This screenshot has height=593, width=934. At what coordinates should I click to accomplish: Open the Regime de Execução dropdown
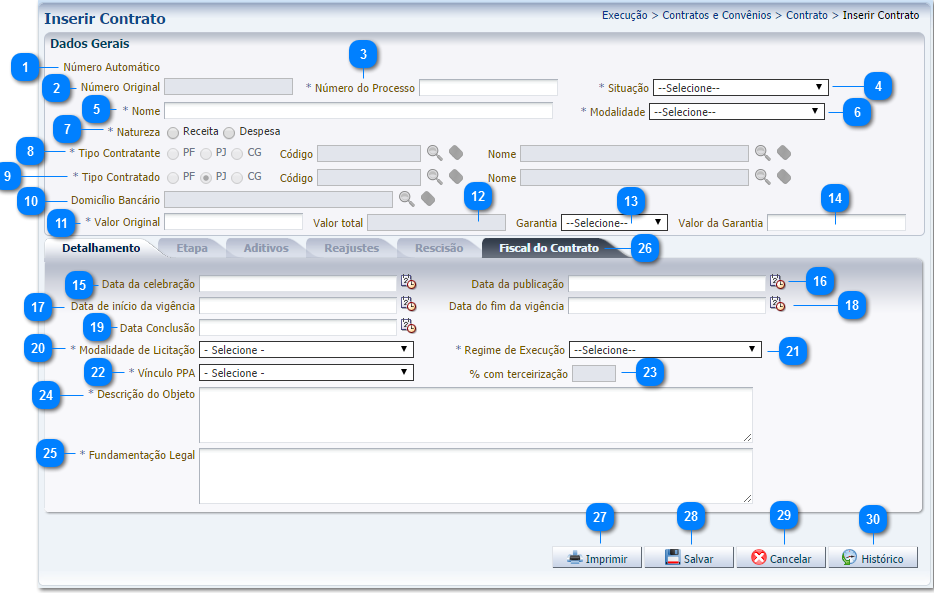pos(665,350)
